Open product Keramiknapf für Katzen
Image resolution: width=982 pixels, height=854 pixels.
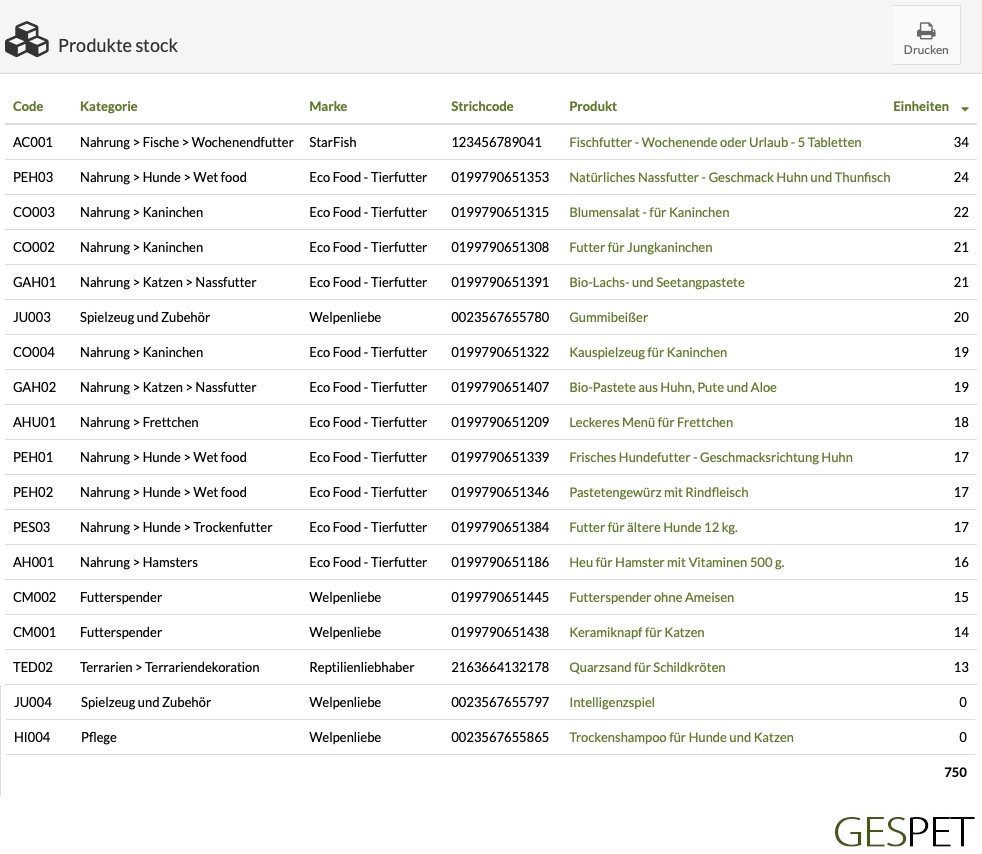(x=637, y=633)
